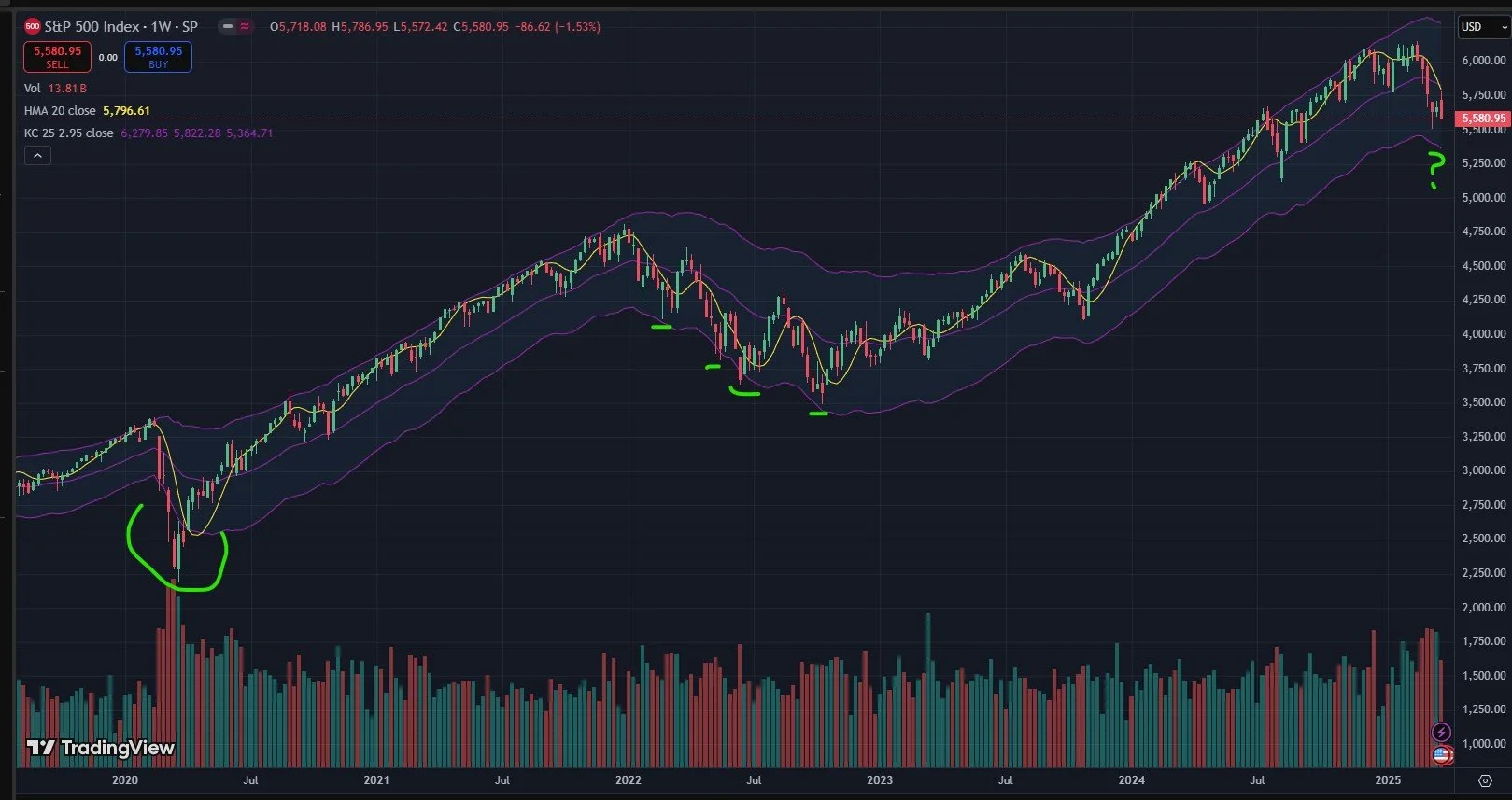
Task: Click the gray dash market status indicator
Action: point(228,26)
